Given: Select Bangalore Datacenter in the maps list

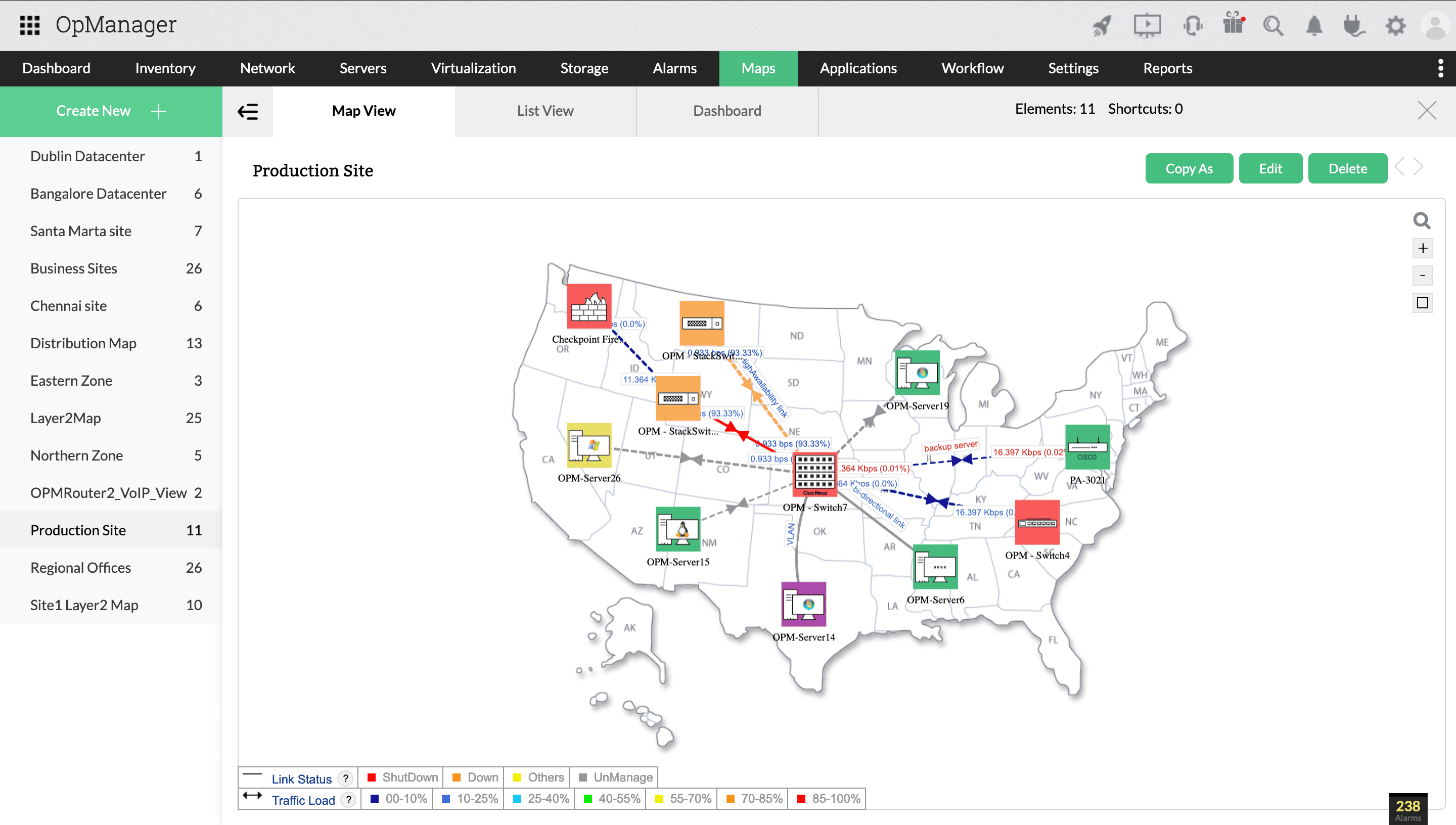Looking at the screenshot, I should [98, 194].
